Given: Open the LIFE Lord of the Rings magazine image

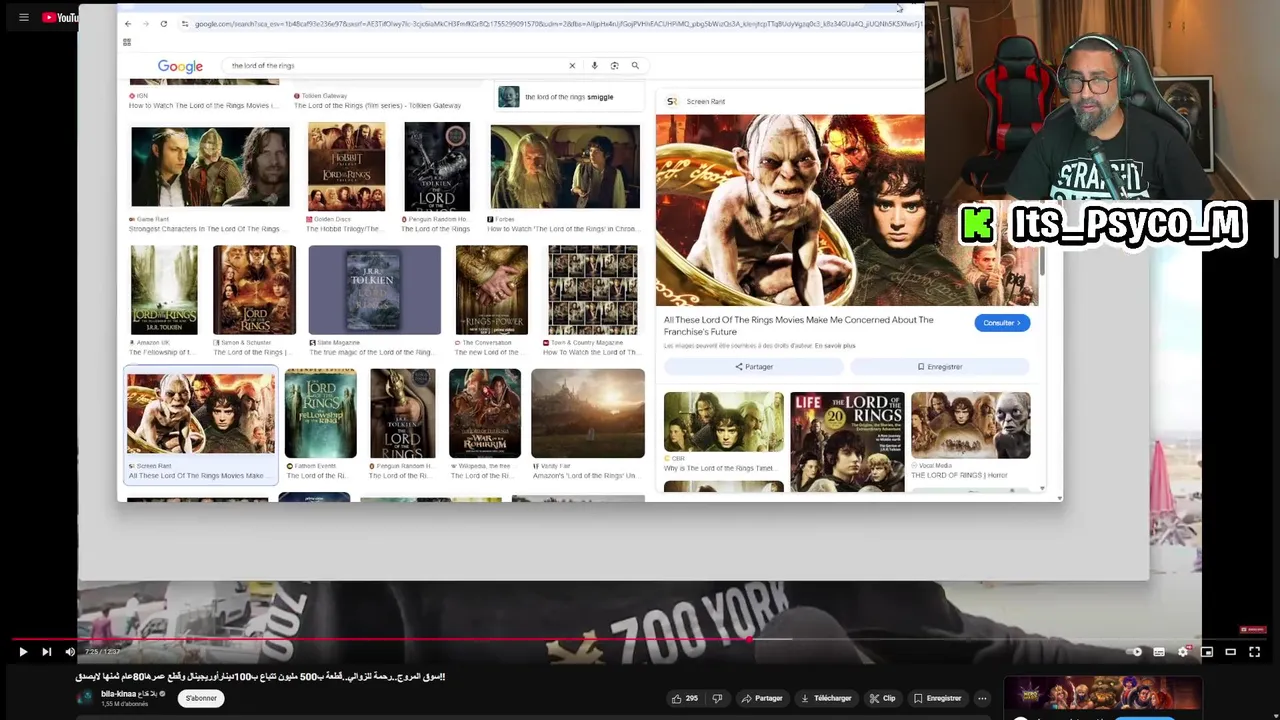Looking at the screenshot, I should (x=847, y=441).
